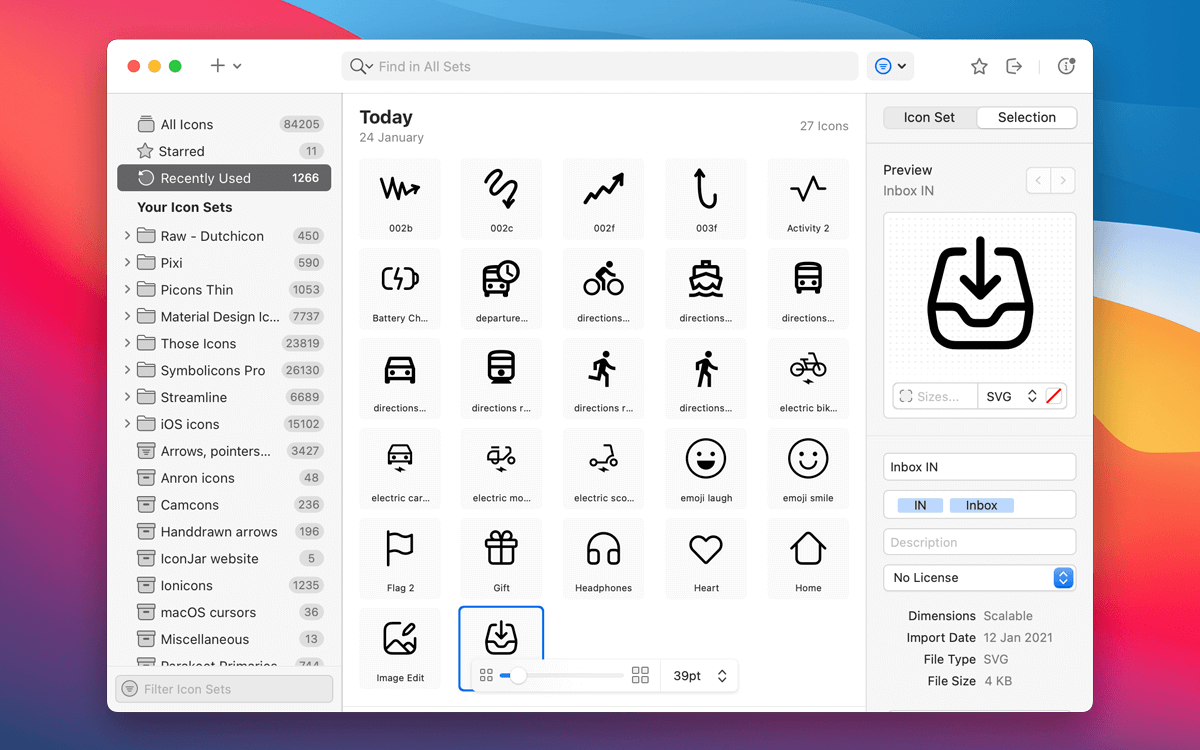Click the large grid size icon
1200x750 pixels.
click(641, 676)
